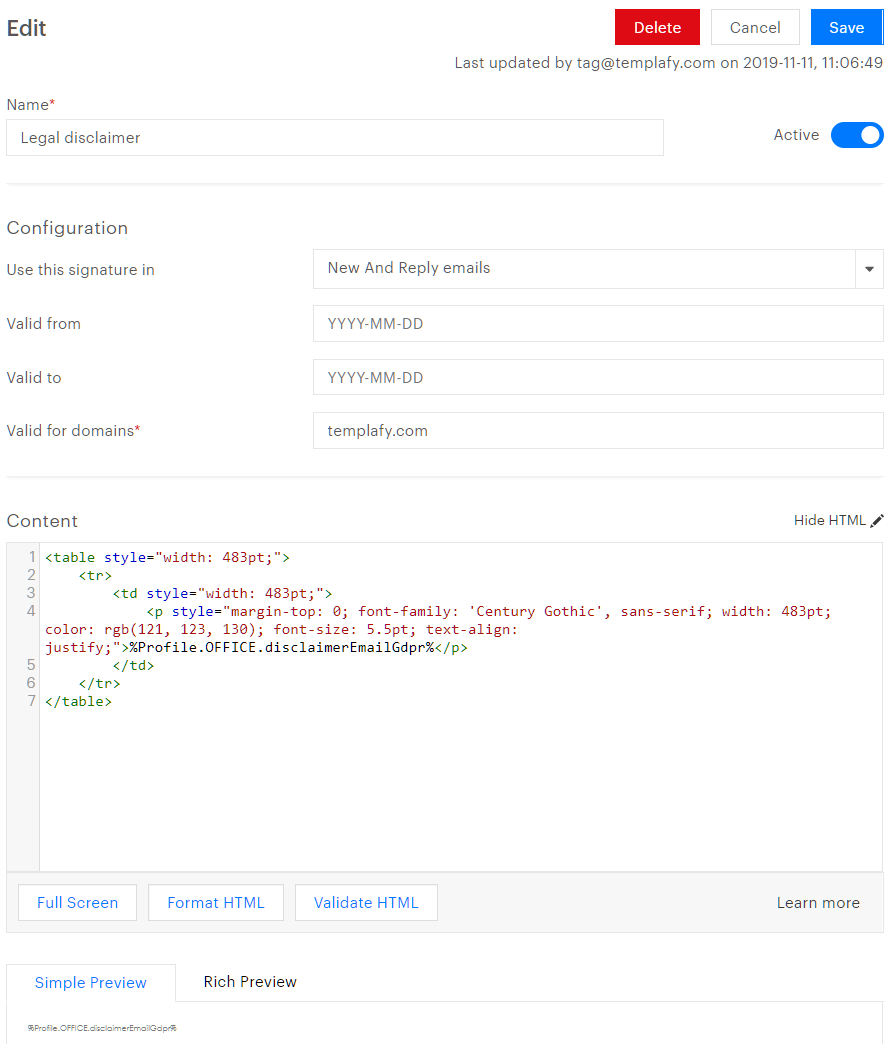Screen dimensions: 888x1044
Task: Format the HTML code
Action: [215, 902]
